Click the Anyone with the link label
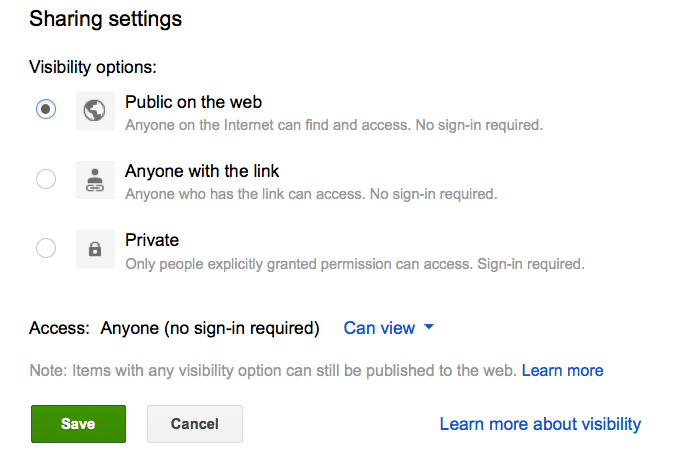697x476 pixels. [202, 171]
